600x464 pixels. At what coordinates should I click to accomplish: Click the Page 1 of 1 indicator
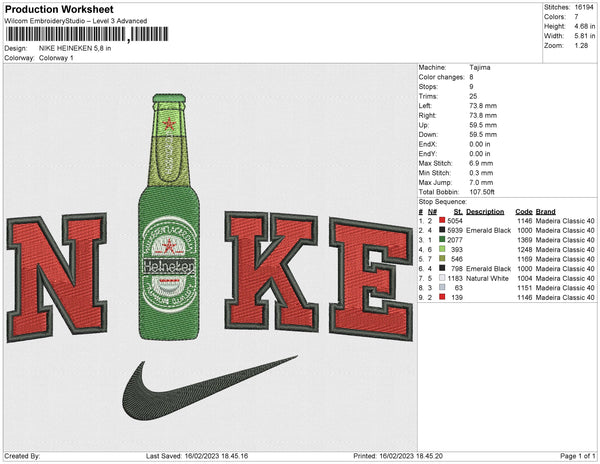pyautogui.click(x=578, y=456)
